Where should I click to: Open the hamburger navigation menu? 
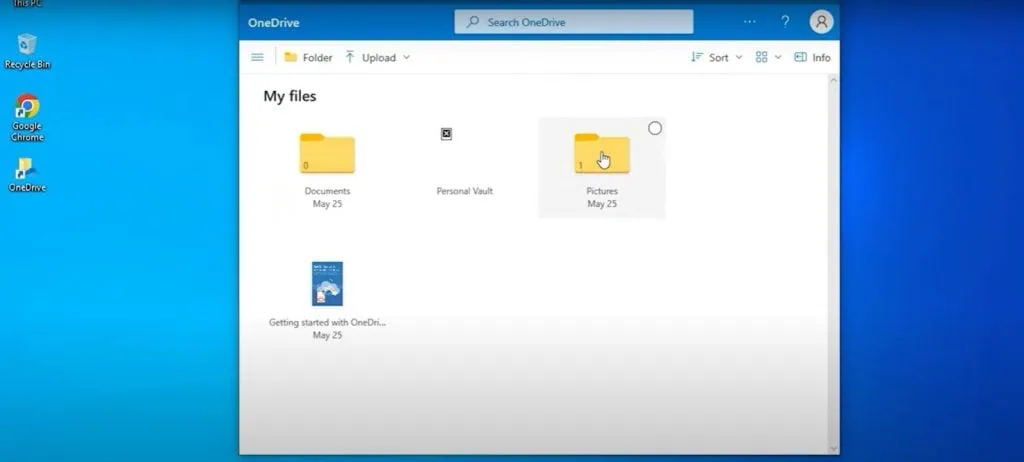tap(257, 58)
